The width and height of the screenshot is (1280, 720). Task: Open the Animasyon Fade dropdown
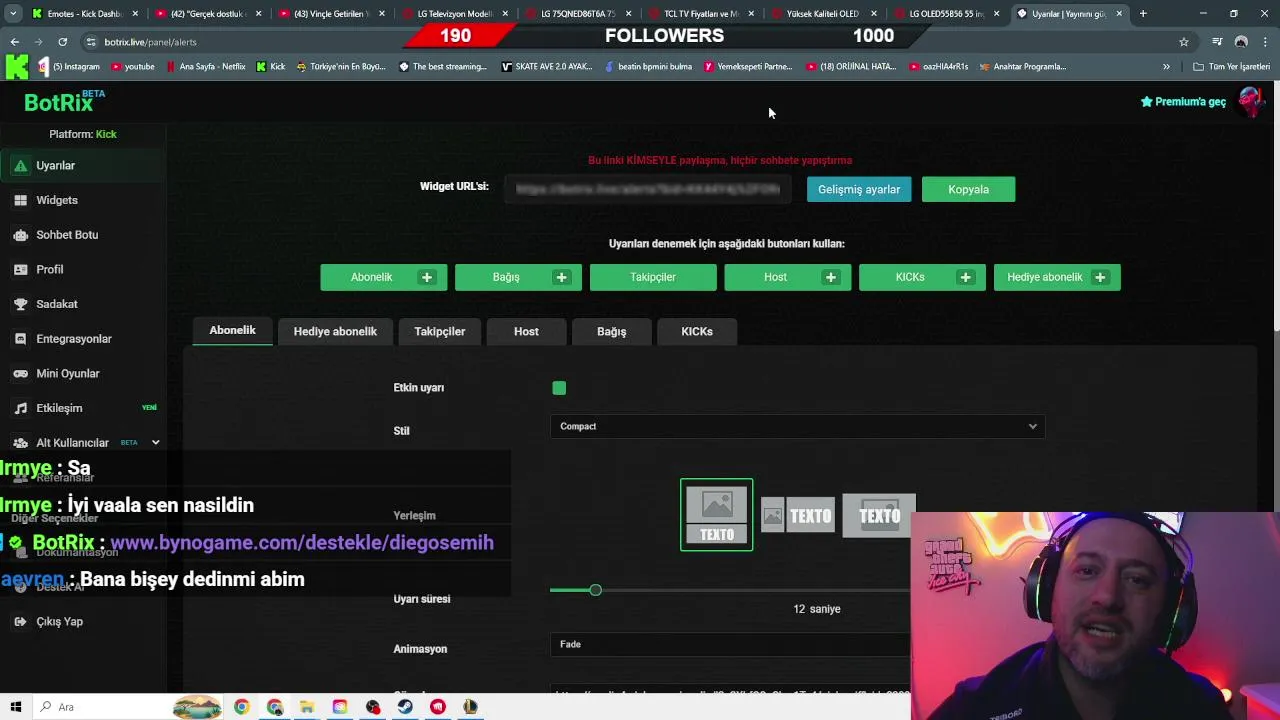(730, 644)
